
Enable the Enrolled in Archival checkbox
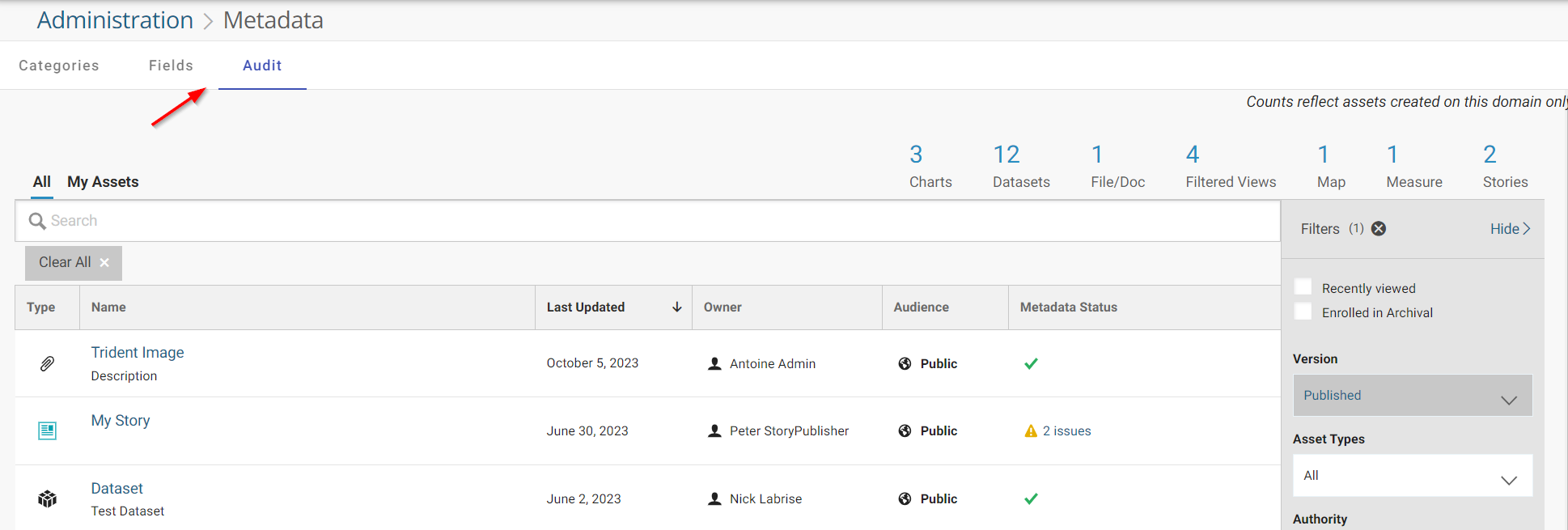click(1303, 312)
